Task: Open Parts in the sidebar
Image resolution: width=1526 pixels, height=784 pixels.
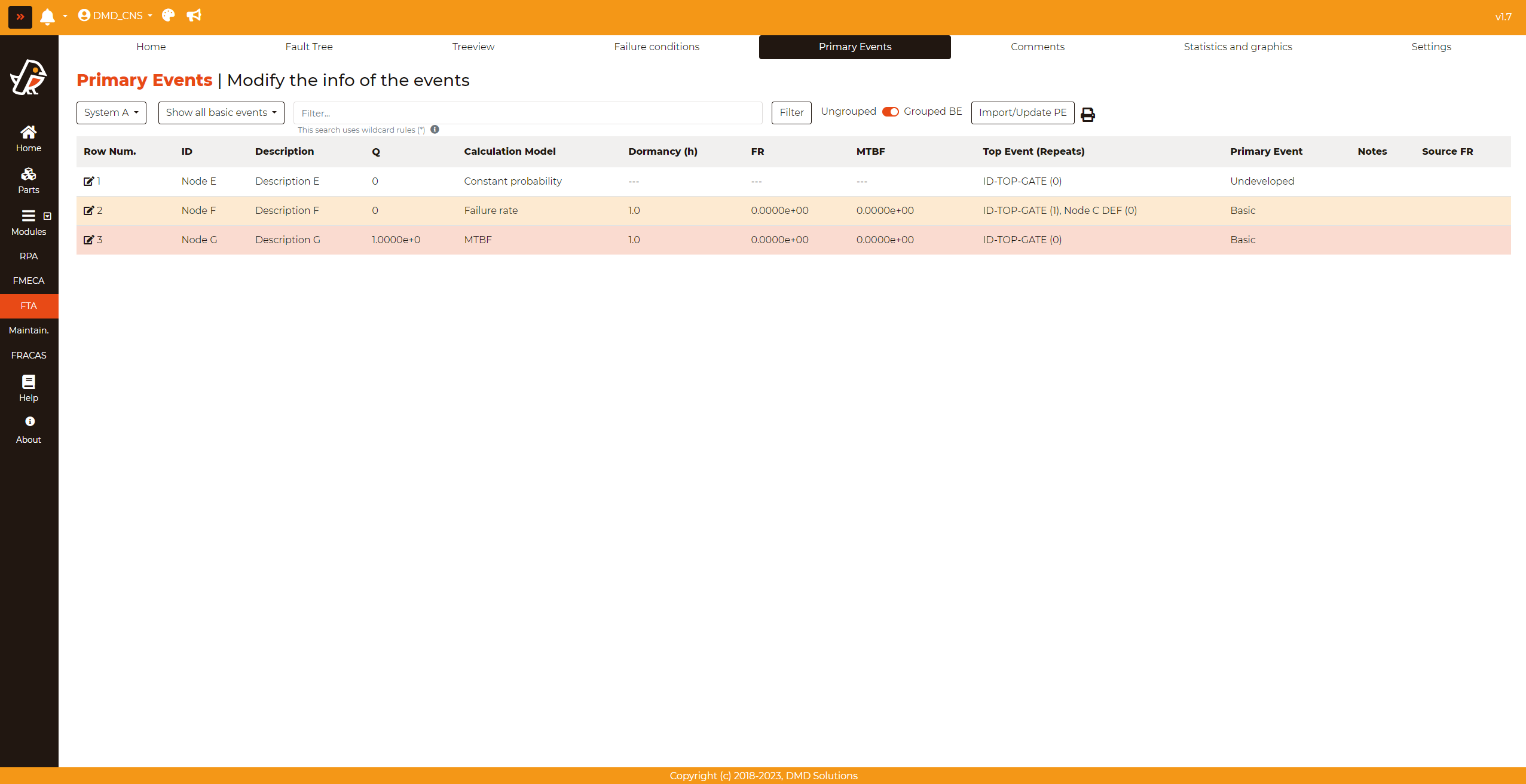Action: pos(28,180)
